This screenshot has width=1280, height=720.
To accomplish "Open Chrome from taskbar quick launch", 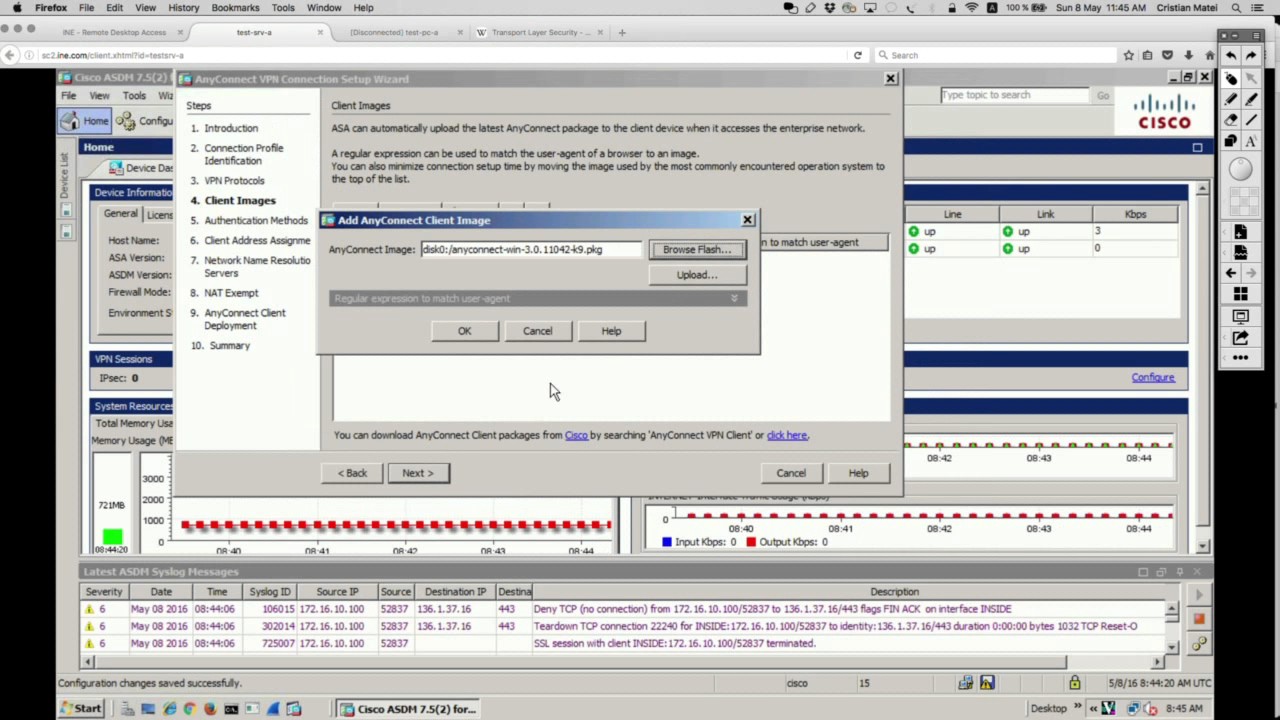I will (x=189, y=709).
